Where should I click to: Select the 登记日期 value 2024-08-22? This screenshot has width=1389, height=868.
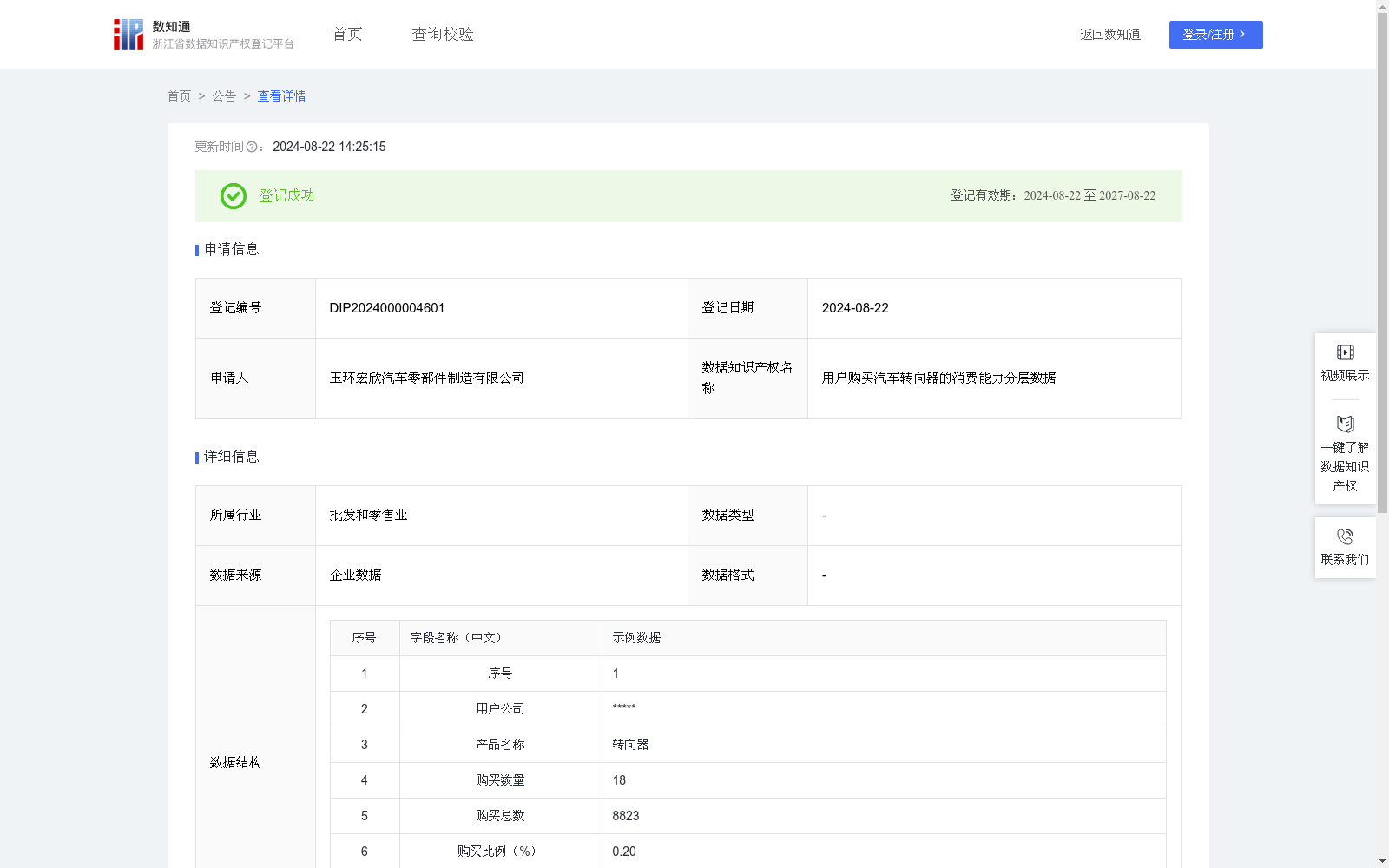click(x=855, y=308)
